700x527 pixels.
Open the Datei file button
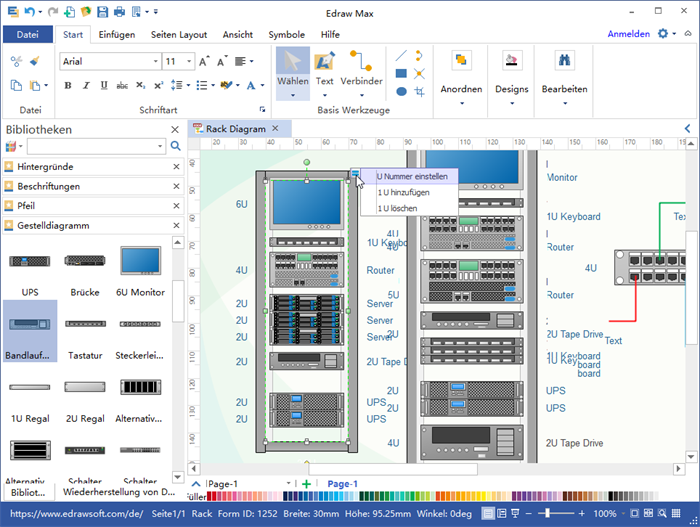(28, 34)
